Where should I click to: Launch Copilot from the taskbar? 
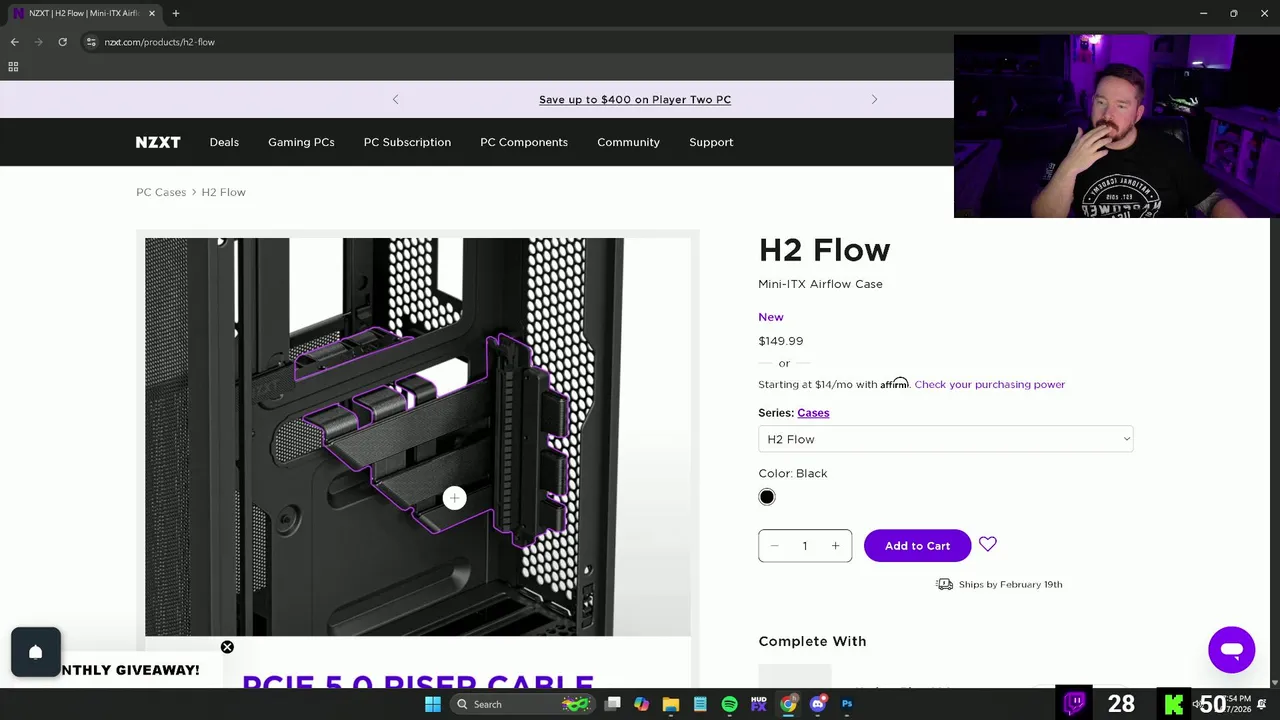click(641, 704)
